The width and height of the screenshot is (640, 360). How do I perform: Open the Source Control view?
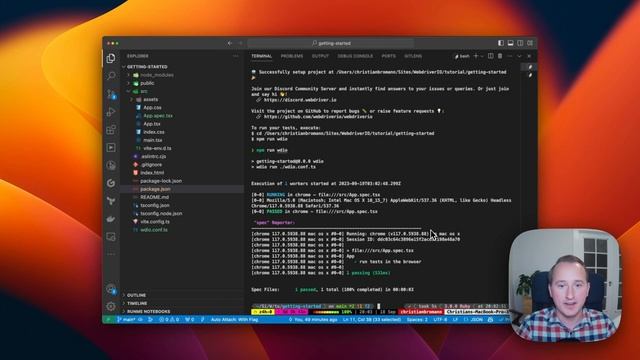[111, 94]
